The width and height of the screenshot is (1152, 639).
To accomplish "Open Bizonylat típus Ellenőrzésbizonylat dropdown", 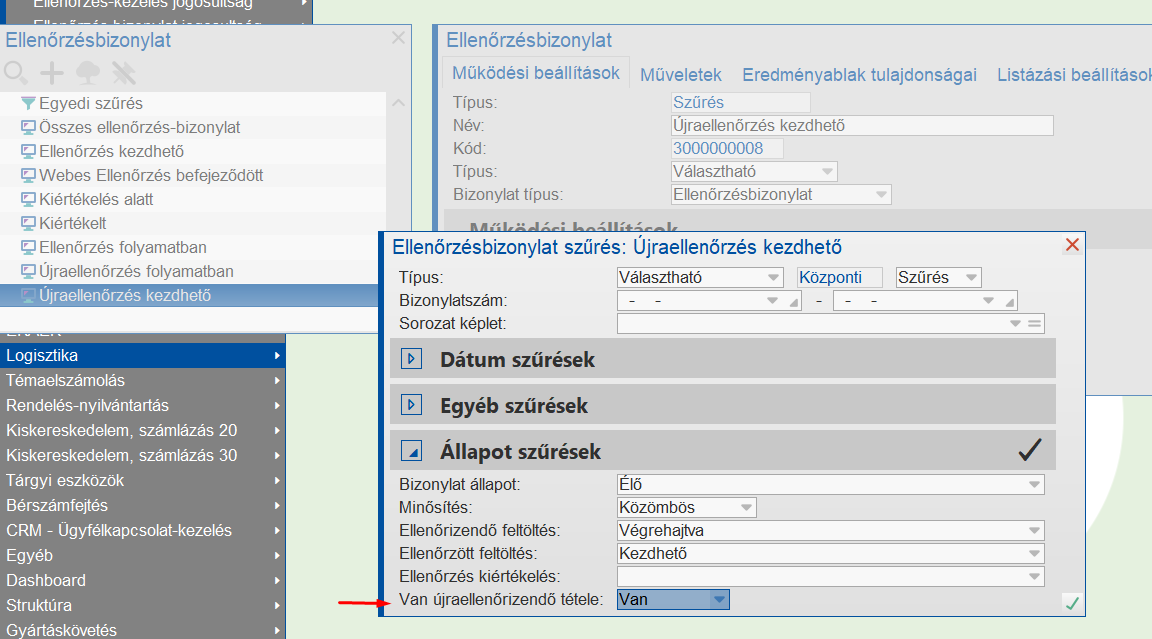I will click(x=781, y=195).
